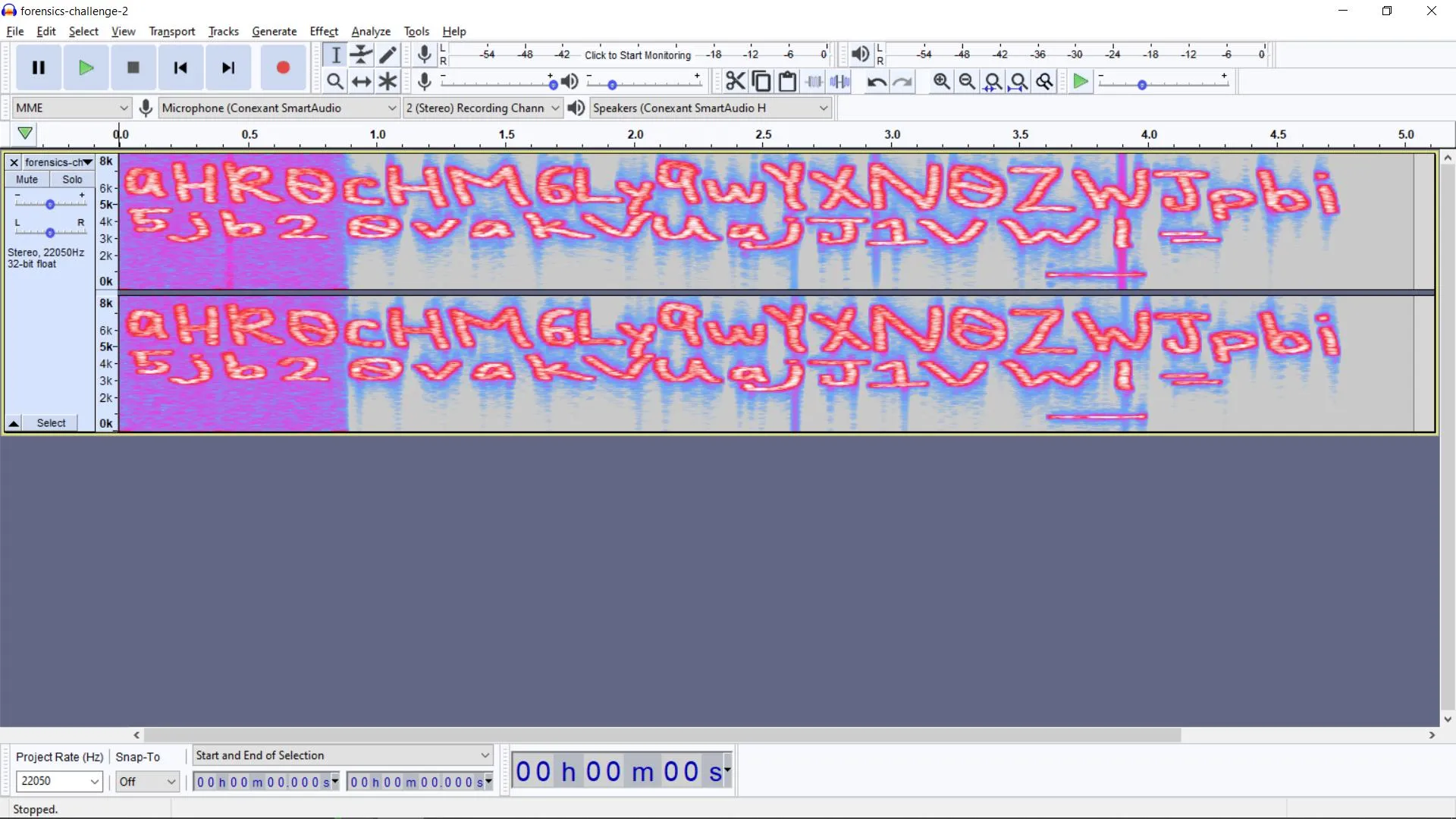The image size is (1456, 819).
Task: Click the Undo arrow icon
Action: pos(876,81)
